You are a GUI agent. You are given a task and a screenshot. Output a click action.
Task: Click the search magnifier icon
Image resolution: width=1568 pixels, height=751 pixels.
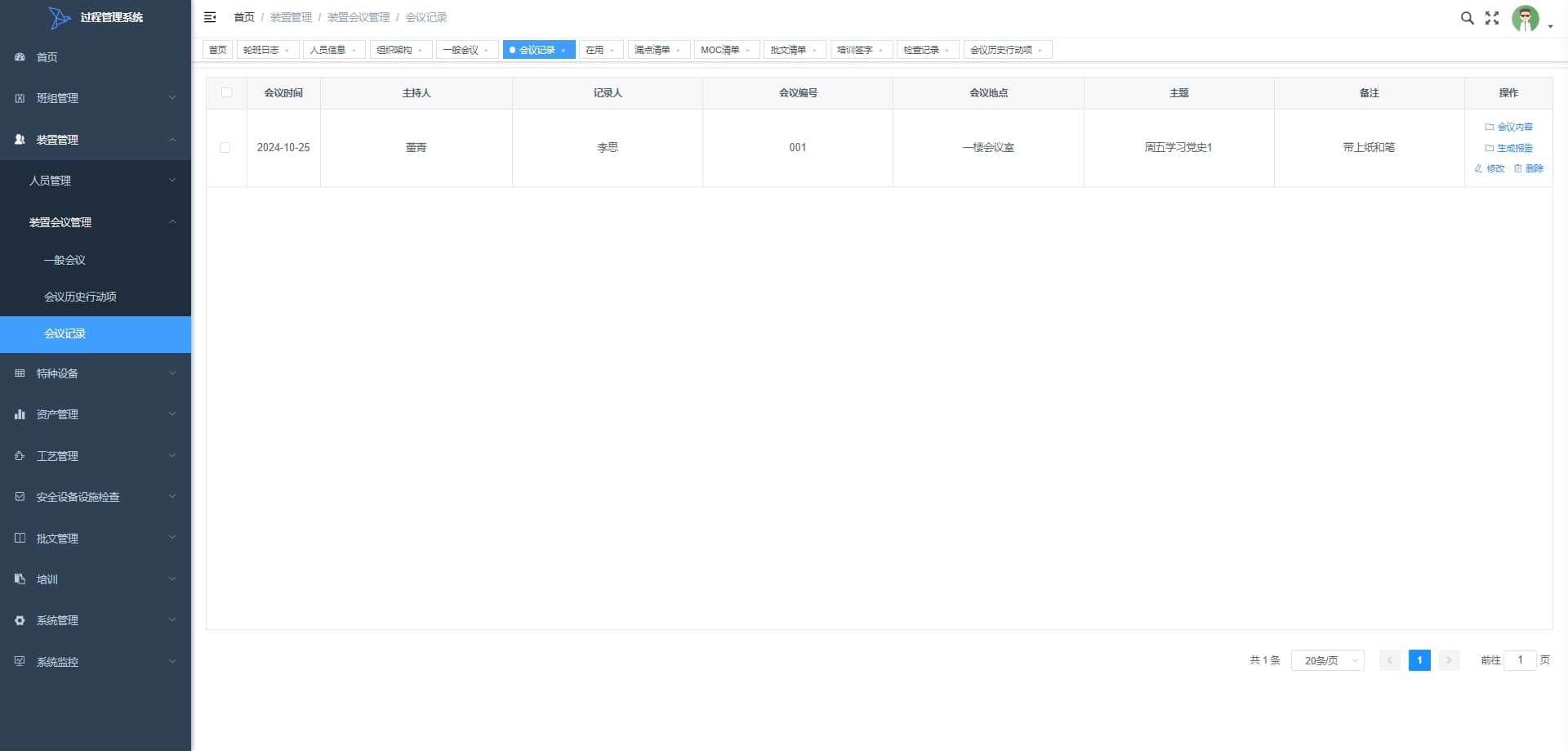tap(1467, 18)
